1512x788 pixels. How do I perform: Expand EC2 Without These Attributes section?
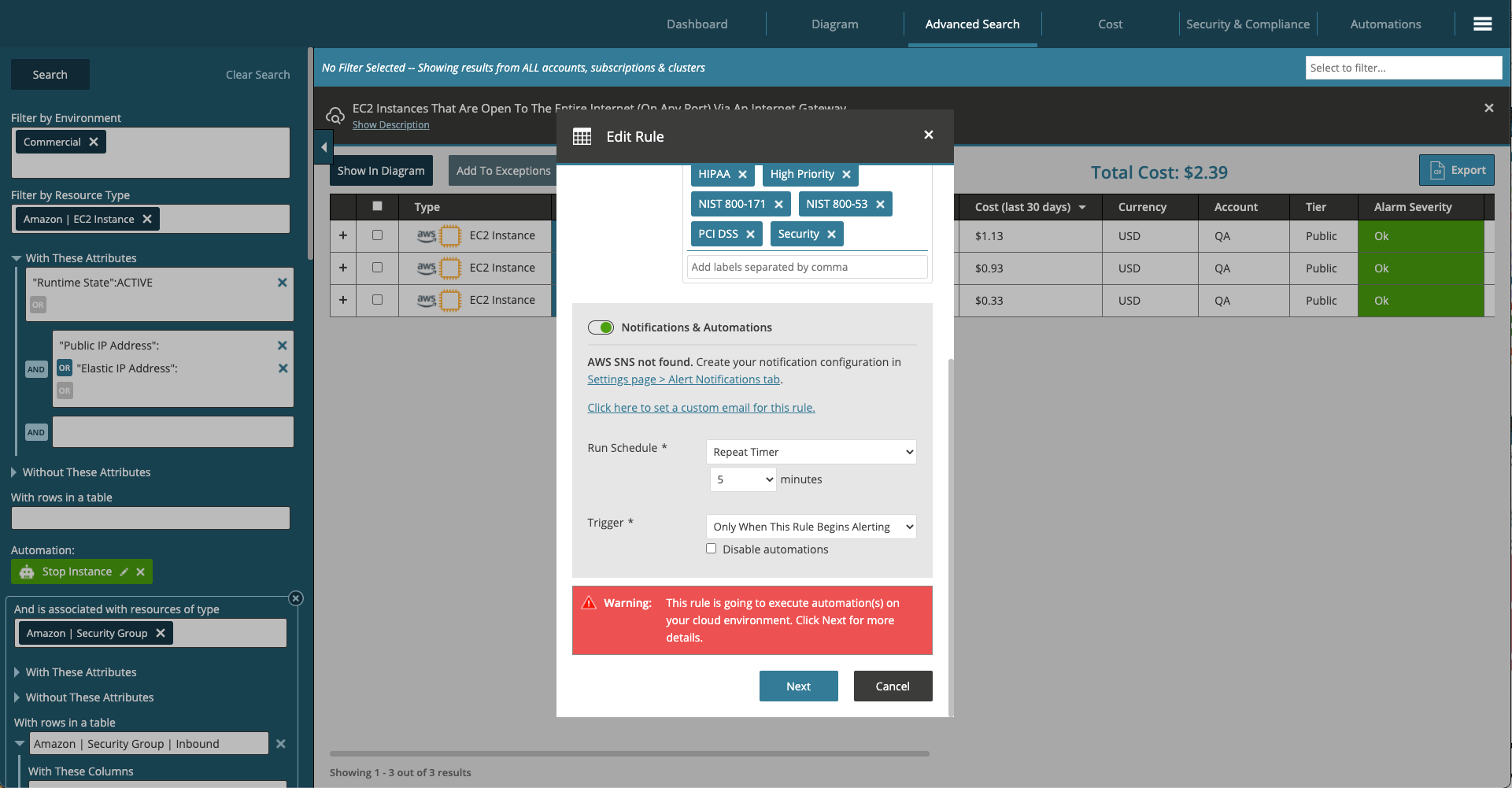(x=14, y=472)
